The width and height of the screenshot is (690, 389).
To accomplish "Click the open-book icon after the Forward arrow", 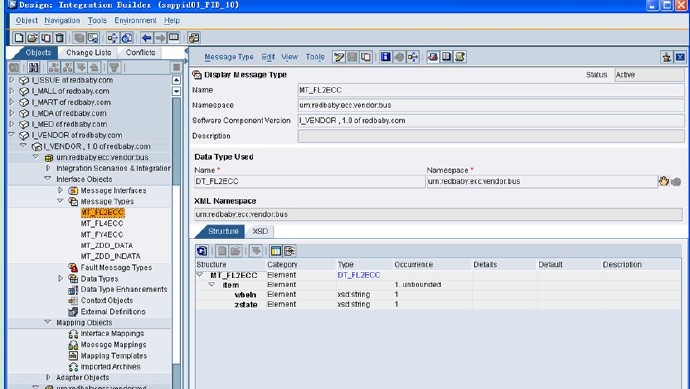I will point(174,38).
